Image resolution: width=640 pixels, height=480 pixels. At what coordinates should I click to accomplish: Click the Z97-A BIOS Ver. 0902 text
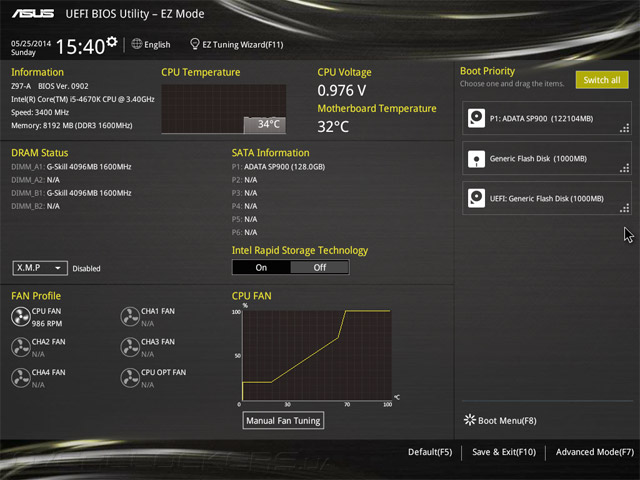[50, 86]
